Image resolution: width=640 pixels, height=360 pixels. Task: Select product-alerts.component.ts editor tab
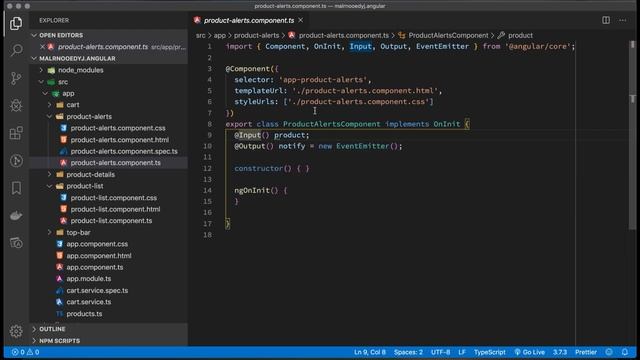tap(249, 20)
